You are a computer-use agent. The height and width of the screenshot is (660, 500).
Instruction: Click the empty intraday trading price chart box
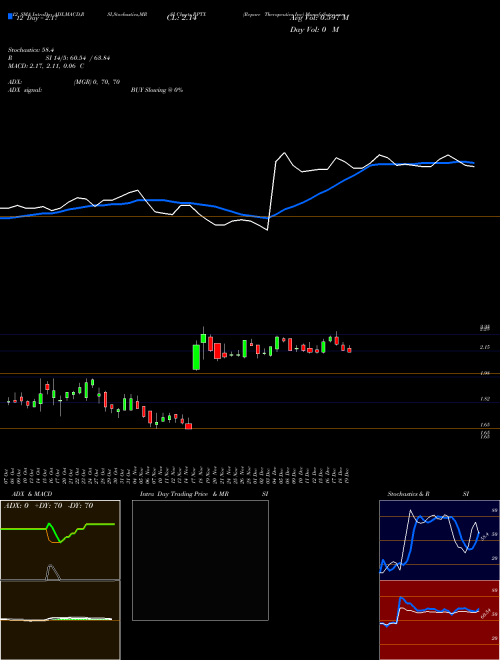click(x=200, y=560)
